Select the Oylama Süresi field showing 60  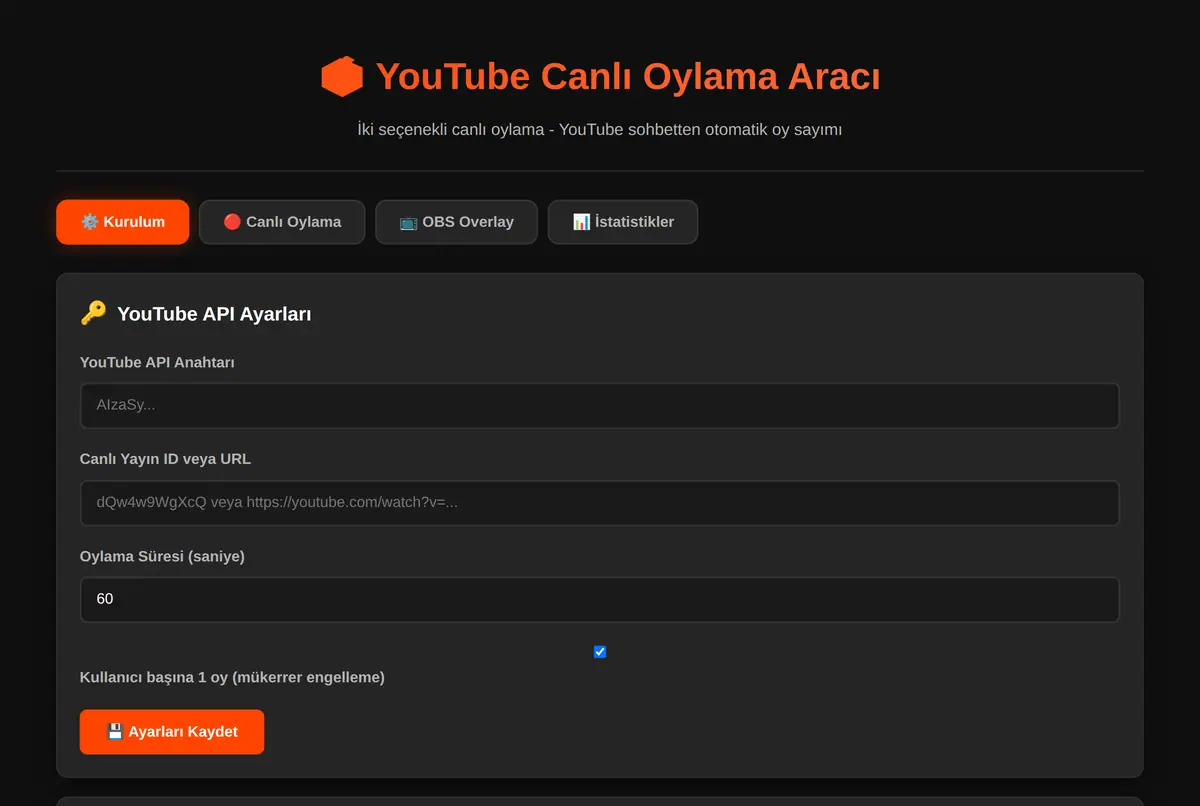pyautogui.click(x=600, y=599)
